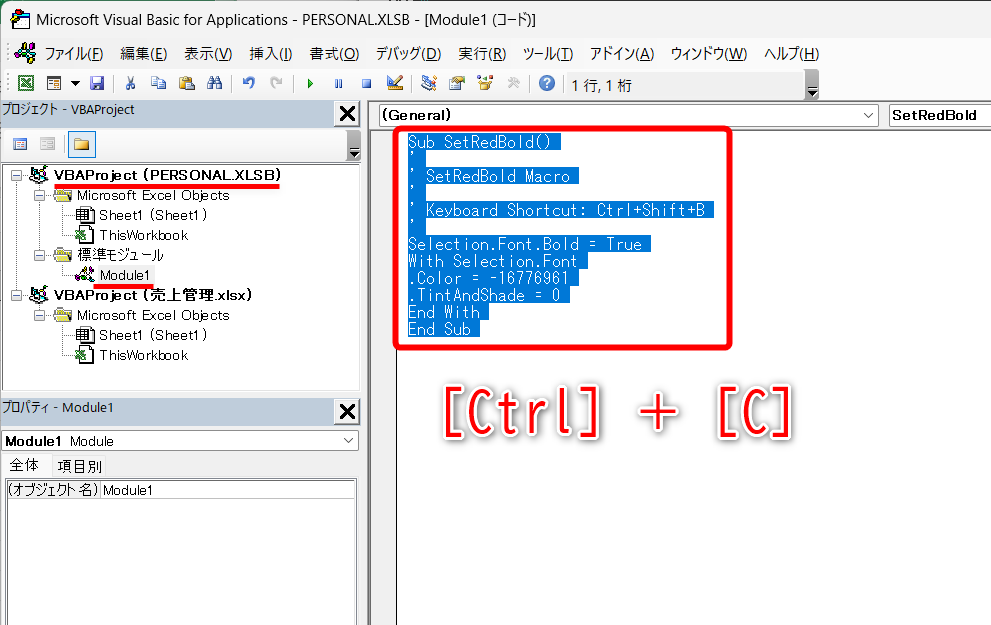Click the Toolbox wrench icon
This screenshot has width=991, height=625.
pos(513,83)
